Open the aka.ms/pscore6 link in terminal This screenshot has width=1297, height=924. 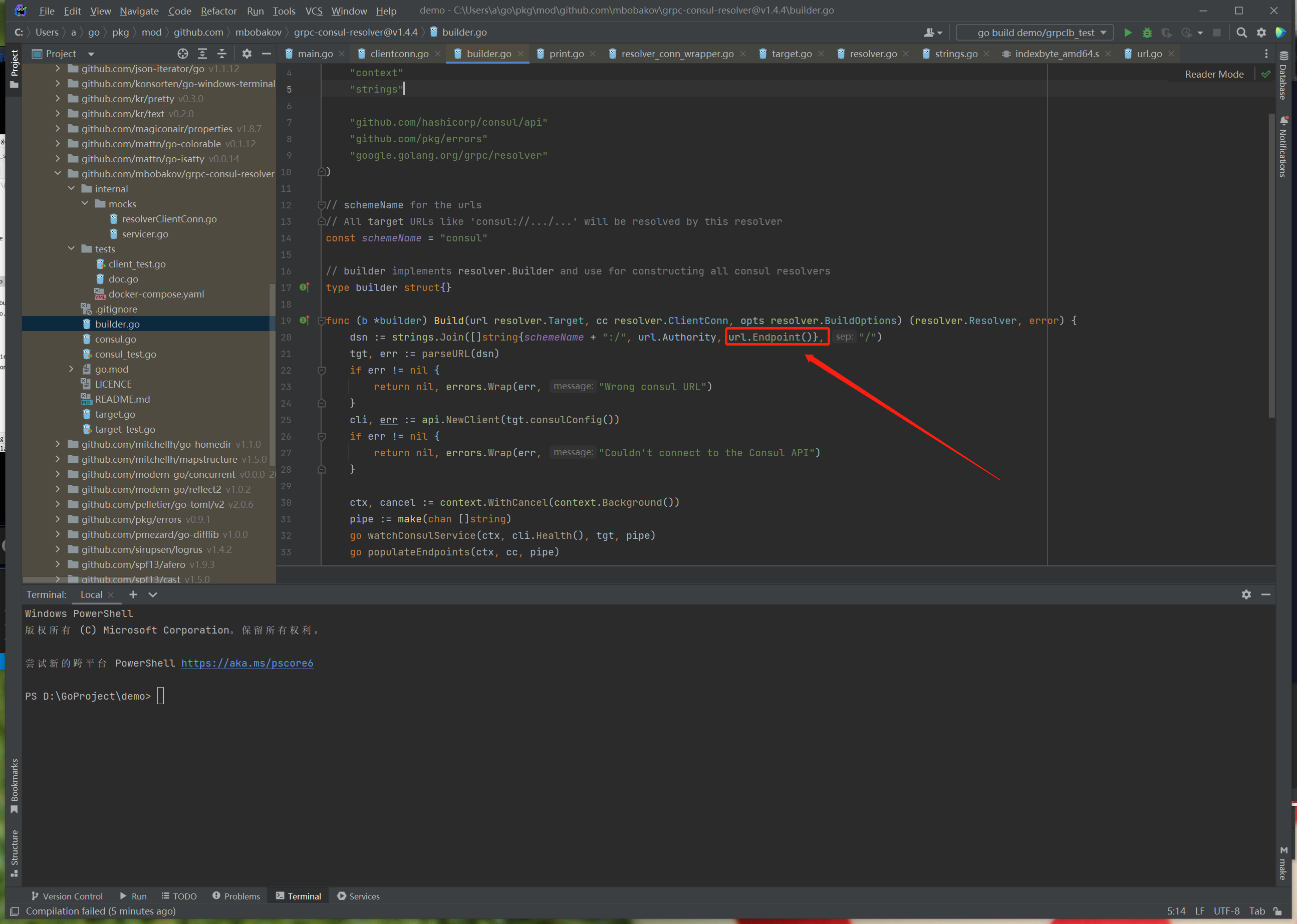[x=247, y=663]
